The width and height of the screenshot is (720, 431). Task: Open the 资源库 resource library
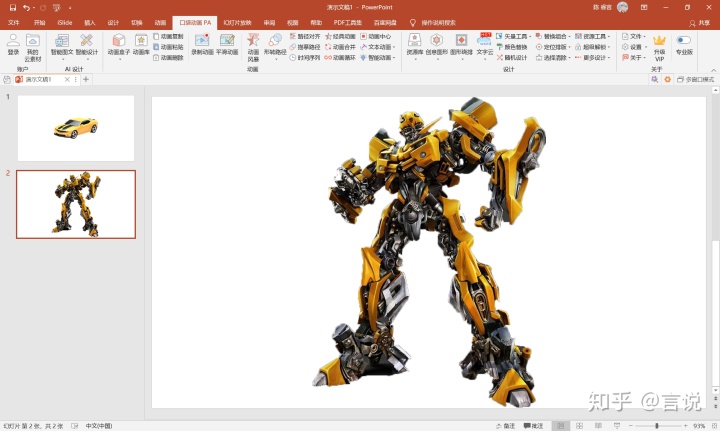point(415,45)
